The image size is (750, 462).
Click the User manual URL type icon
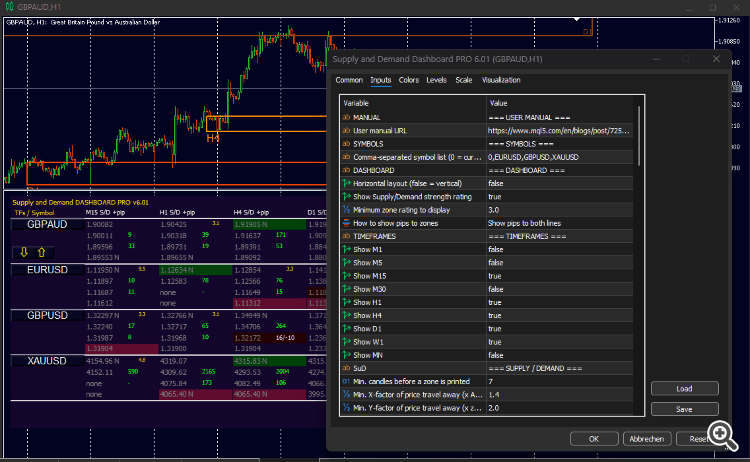(346, 131)
